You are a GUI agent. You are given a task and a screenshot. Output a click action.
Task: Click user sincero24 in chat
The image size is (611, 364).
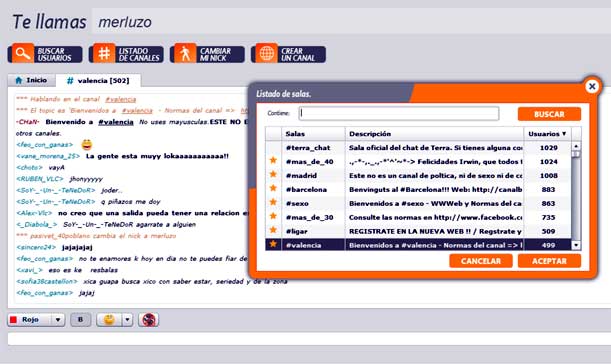(x=36, y=247)
